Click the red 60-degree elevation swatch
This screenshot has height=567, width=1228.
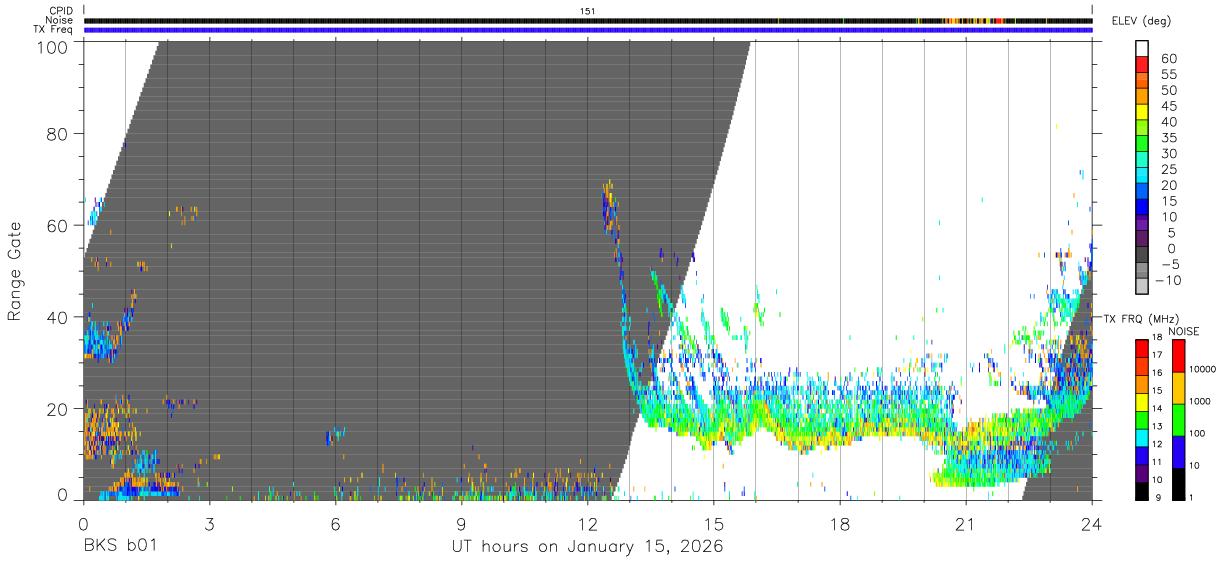pyautogui.click(x=1143, y=65)
